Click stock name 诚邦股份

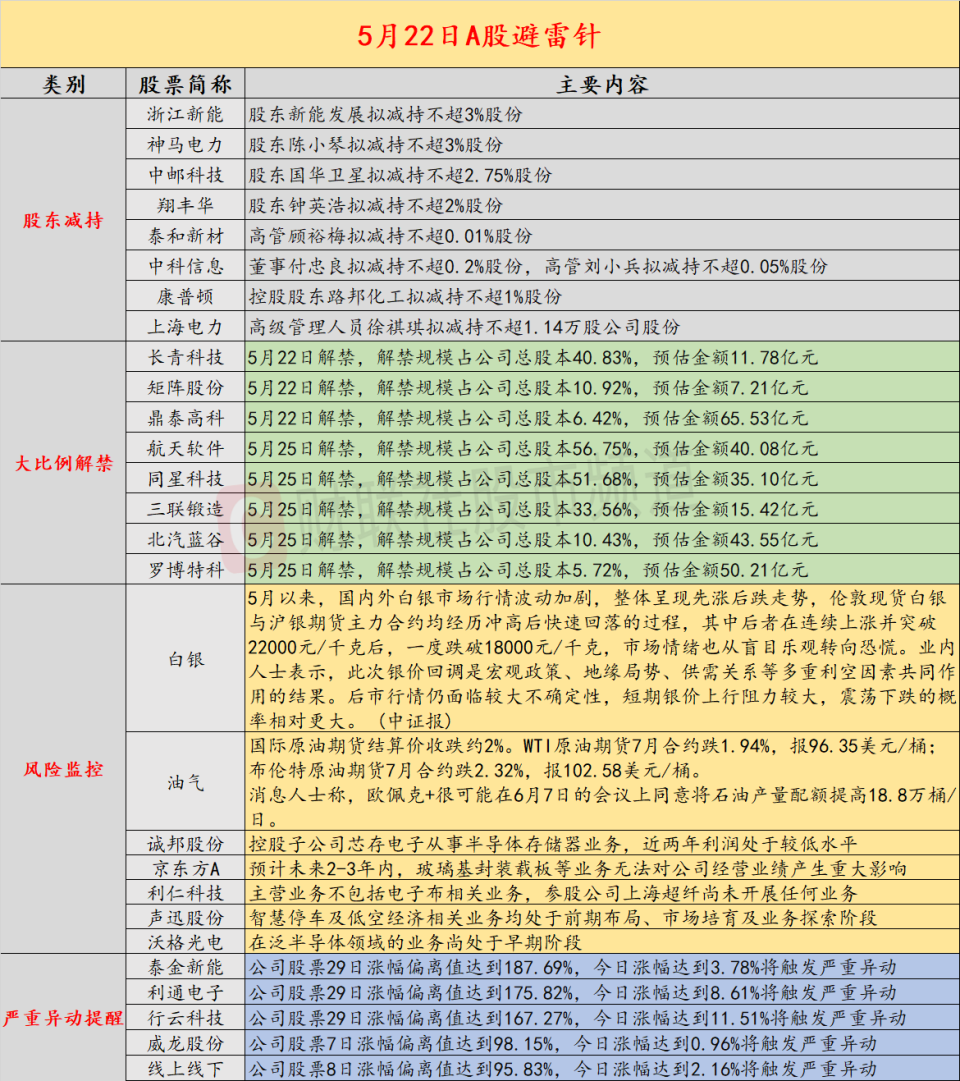185,844
